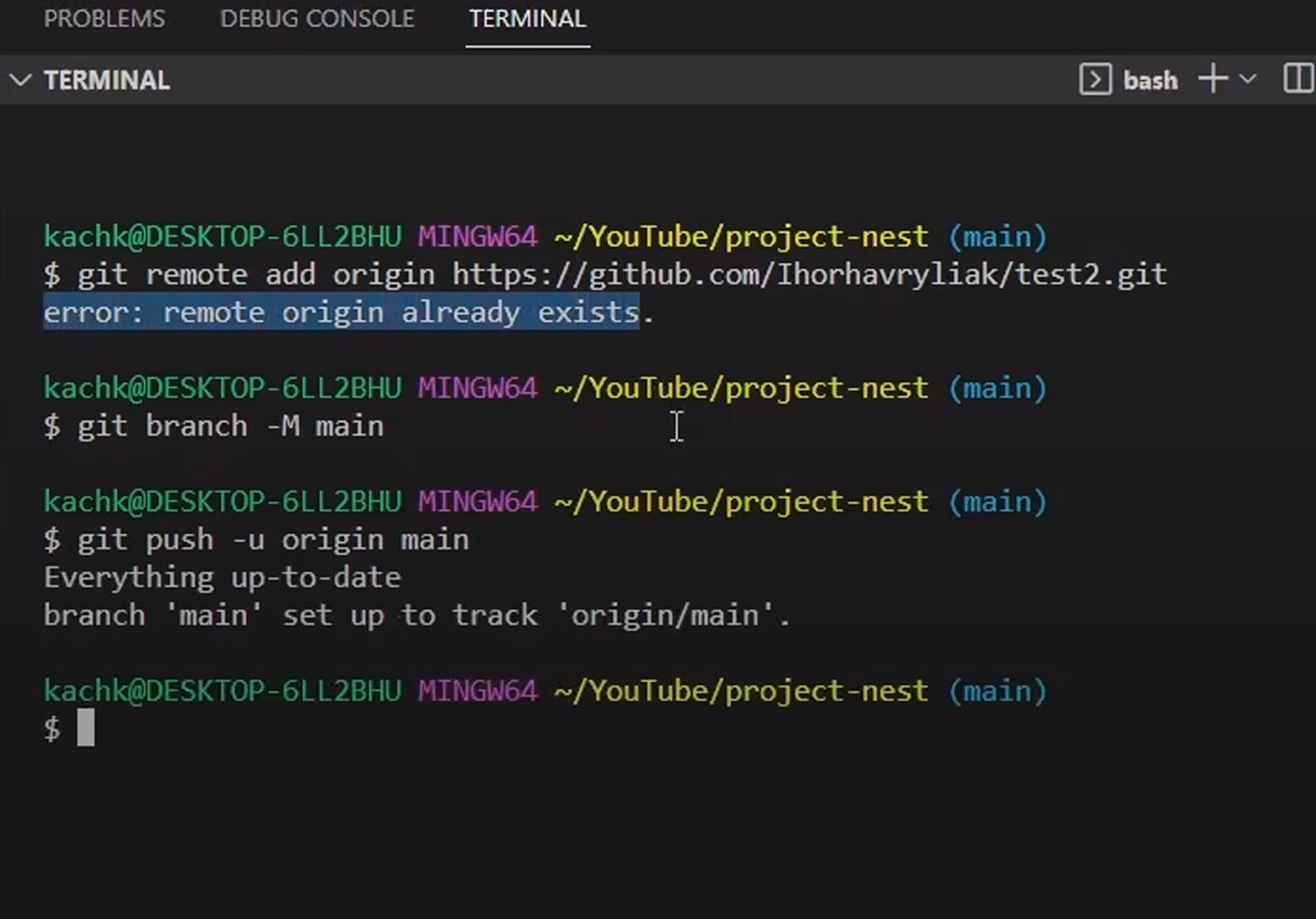Click the bash label in the terminal toolbar
Image resolution: width=1316 pixels, height=919 pixels.
pos(1150,80)
